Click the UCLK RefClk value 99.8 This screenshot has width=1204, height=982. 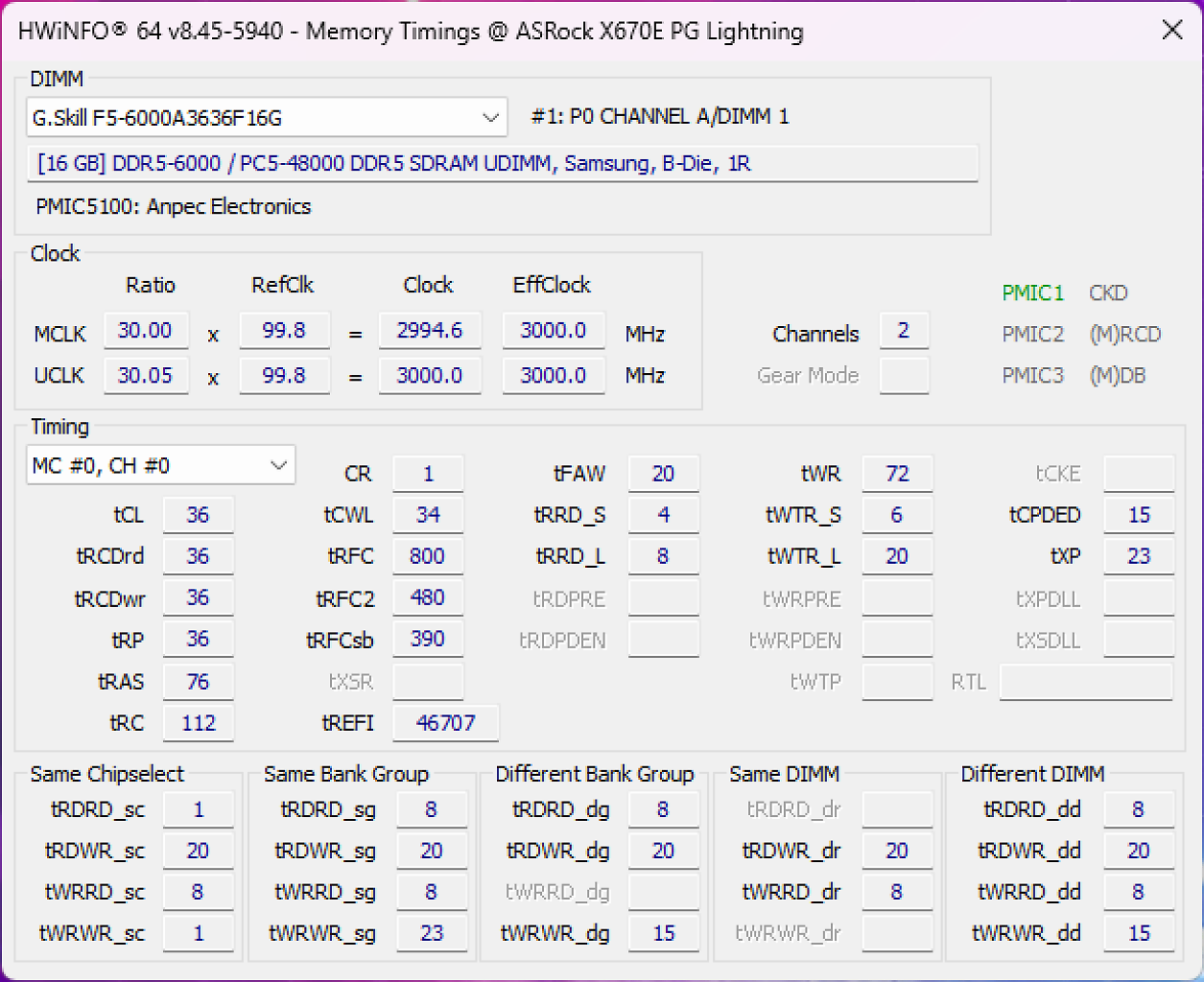[284, 375]
